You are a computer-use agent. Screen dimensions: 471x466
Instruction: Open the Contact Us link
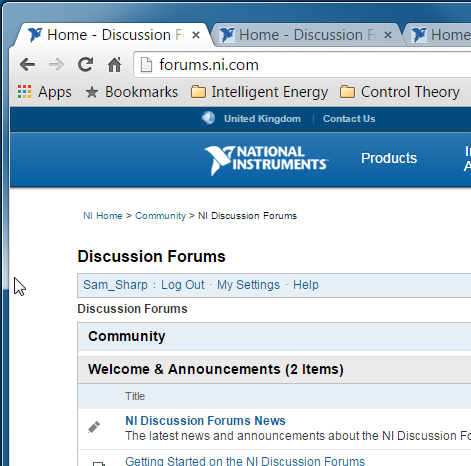pos(349,119)
